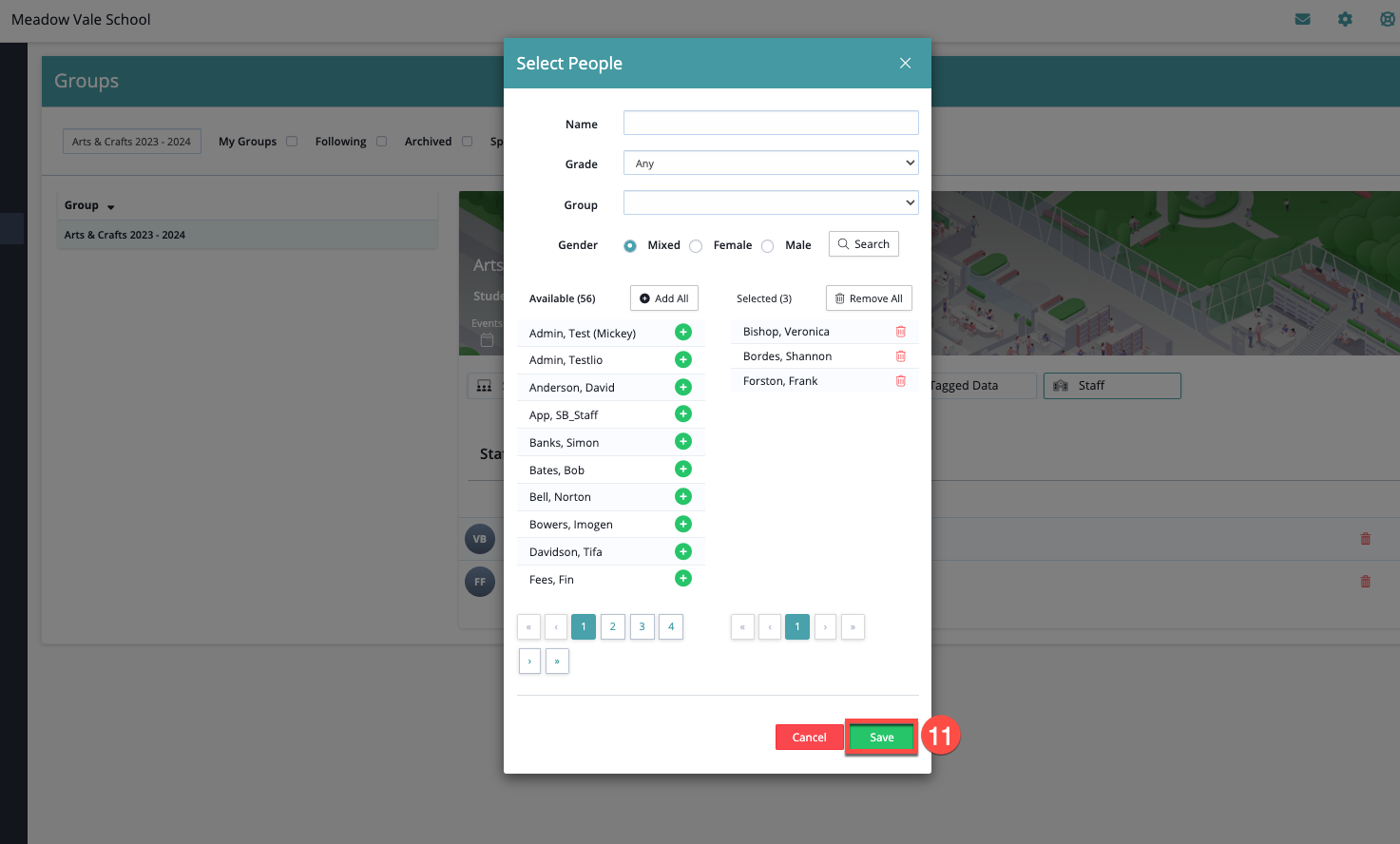The height and width of the screenshot is (844, 1400).
Task: Click into the Name input field
Action: 770,124
